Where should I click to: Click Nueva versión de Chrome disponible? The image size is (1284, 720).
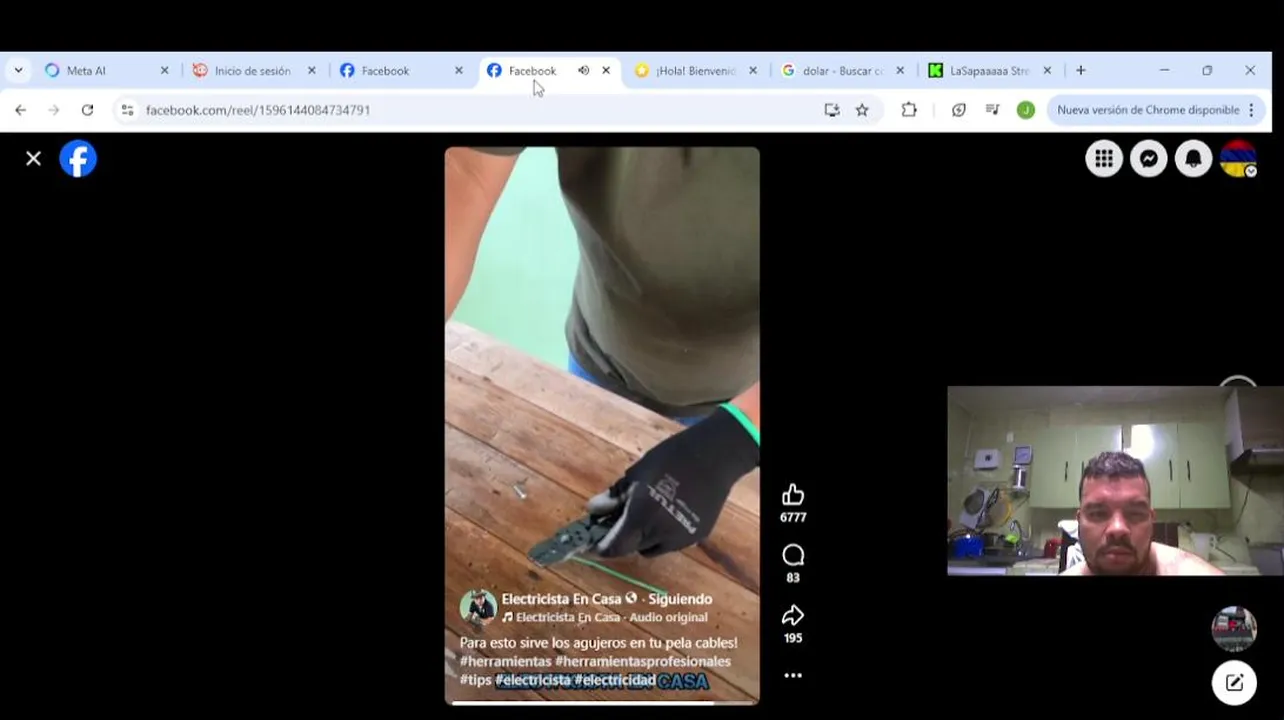click(x=1148, y=110)
